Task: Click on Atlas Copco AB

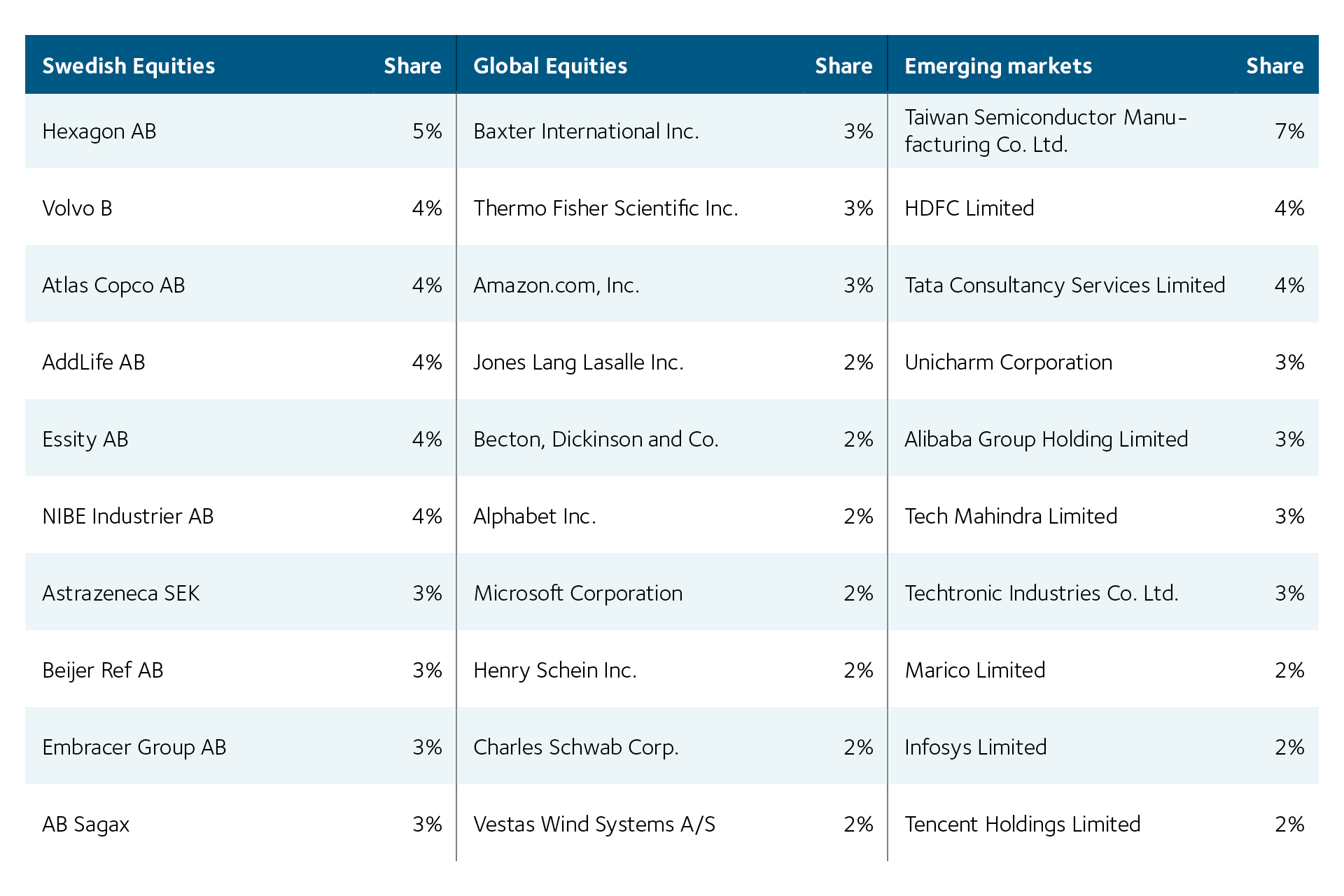Action: click(x=113, y=286)
